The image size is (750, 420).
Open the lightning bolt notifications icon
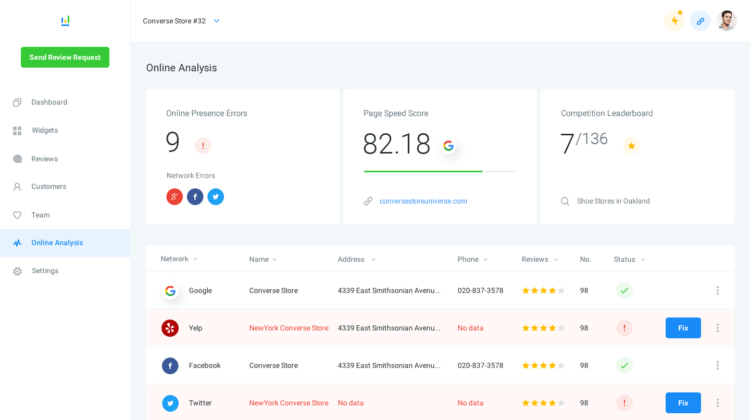(674, 21)
